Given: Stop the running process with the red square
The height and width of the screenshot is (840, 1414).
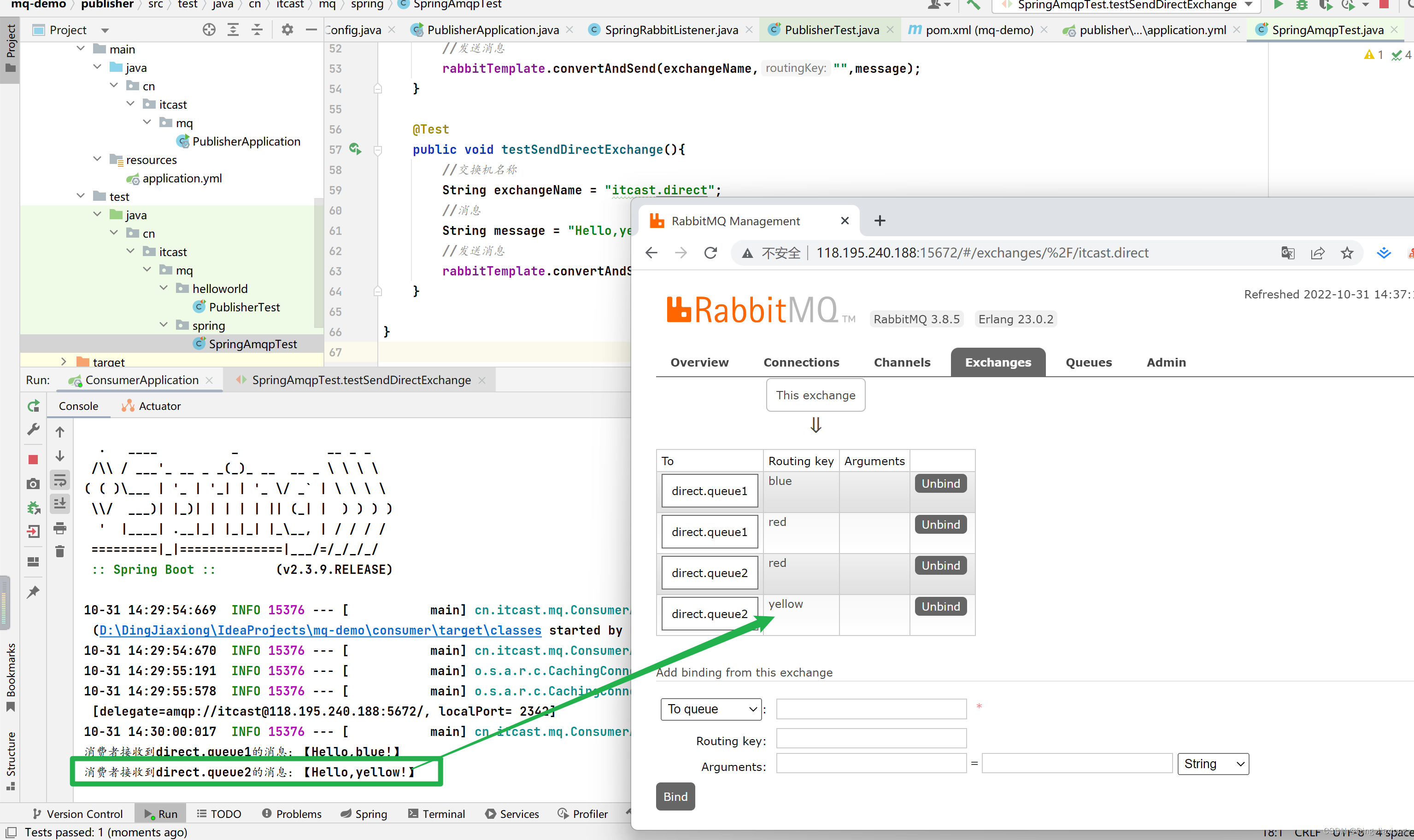Looking at the screenshot, I should [34, 460].
